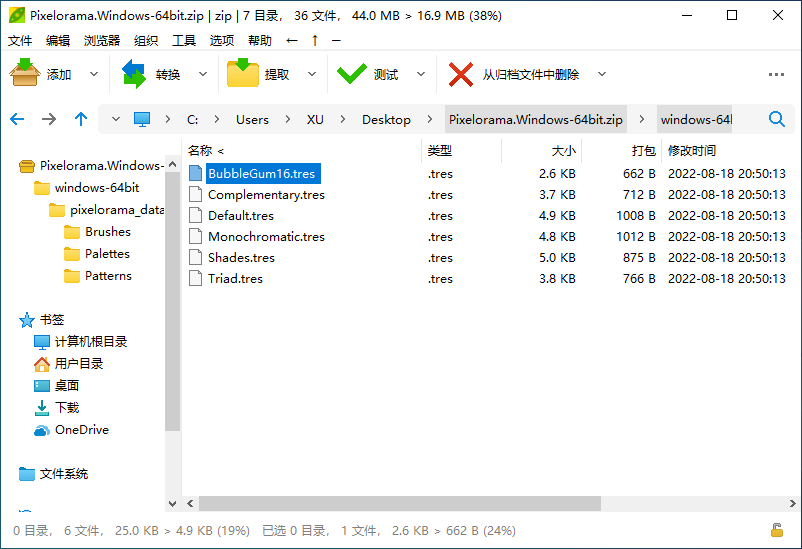Sort by 大小 (Size) column header
This screenshot has width=802, height=549.
point(563,151)
